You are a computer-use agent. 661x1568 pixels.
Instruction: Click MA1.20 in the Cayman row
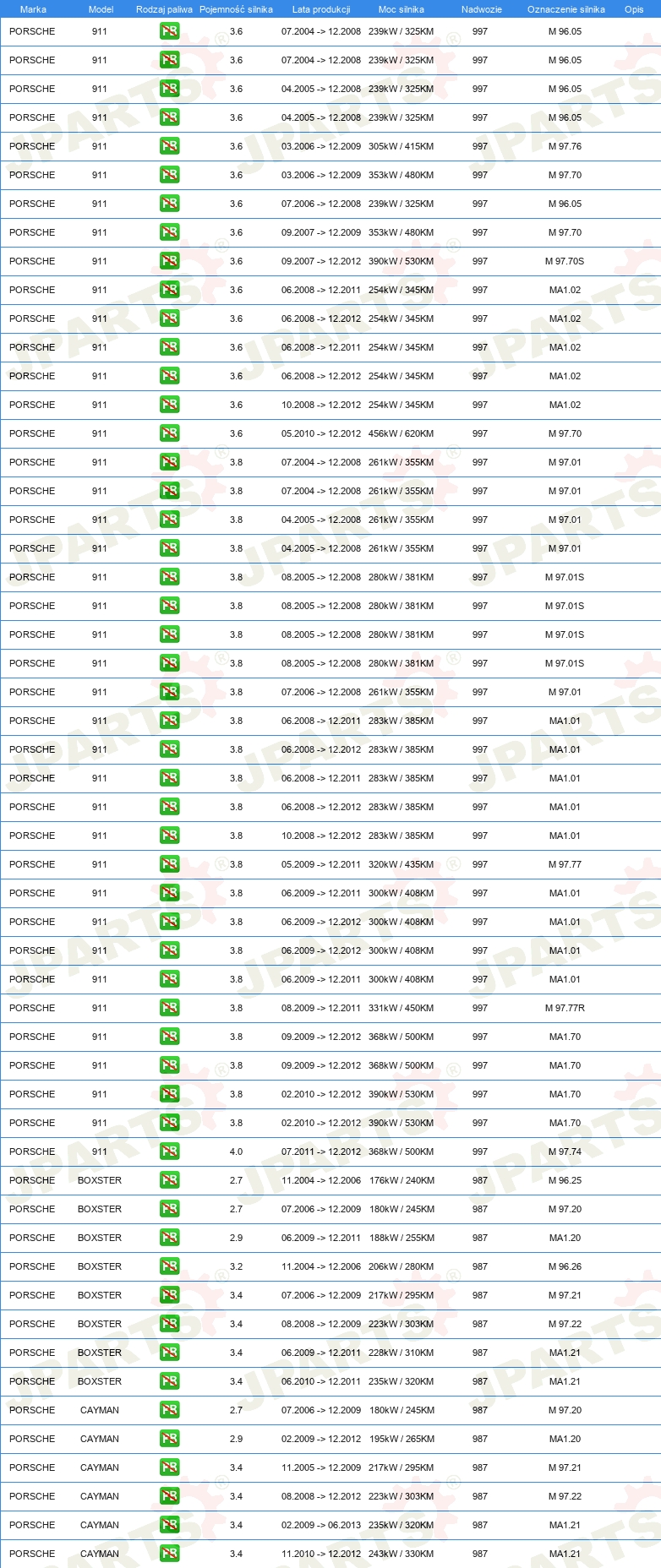click(x=565, y=1439)
